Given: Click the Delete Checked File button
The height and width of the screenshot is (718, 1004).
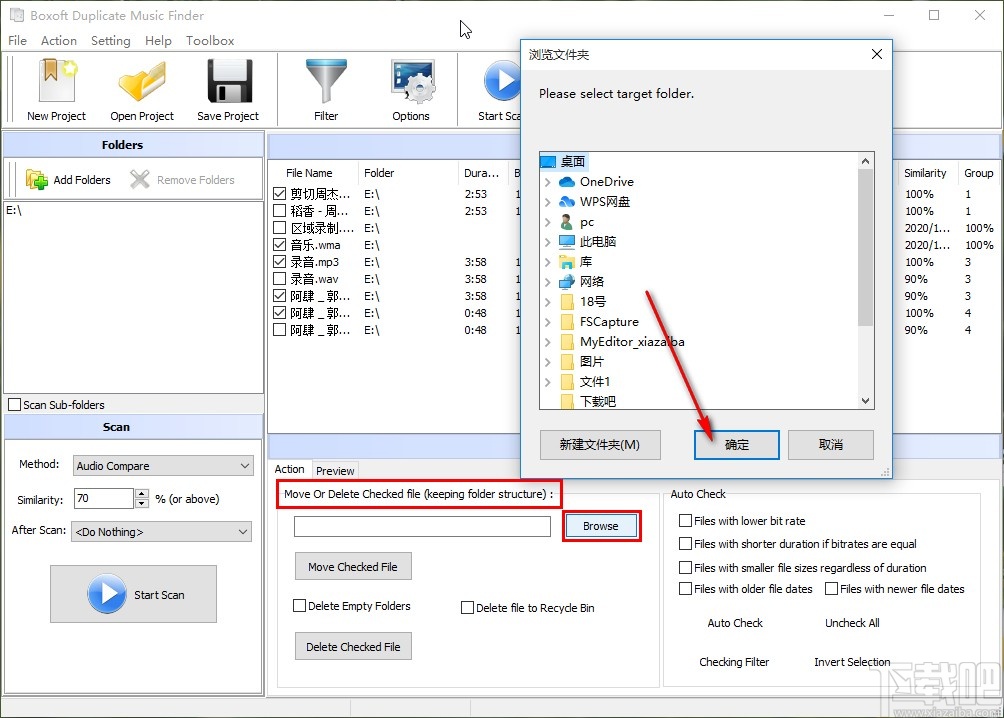Looking at the screenshot, I should [x=353, y=647].
